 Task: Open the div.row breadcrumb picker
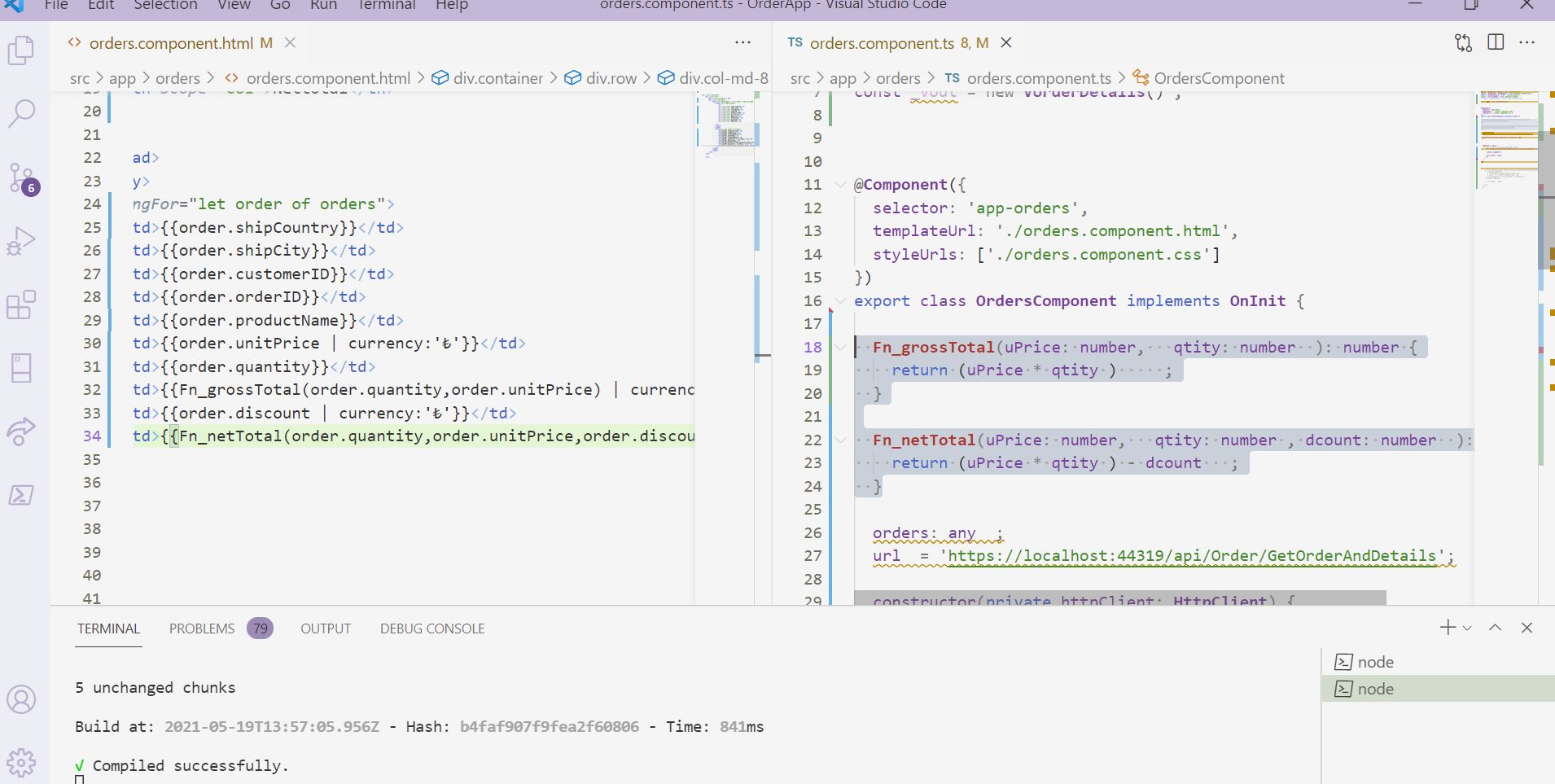pyautogui.click(x=601, y=78)
